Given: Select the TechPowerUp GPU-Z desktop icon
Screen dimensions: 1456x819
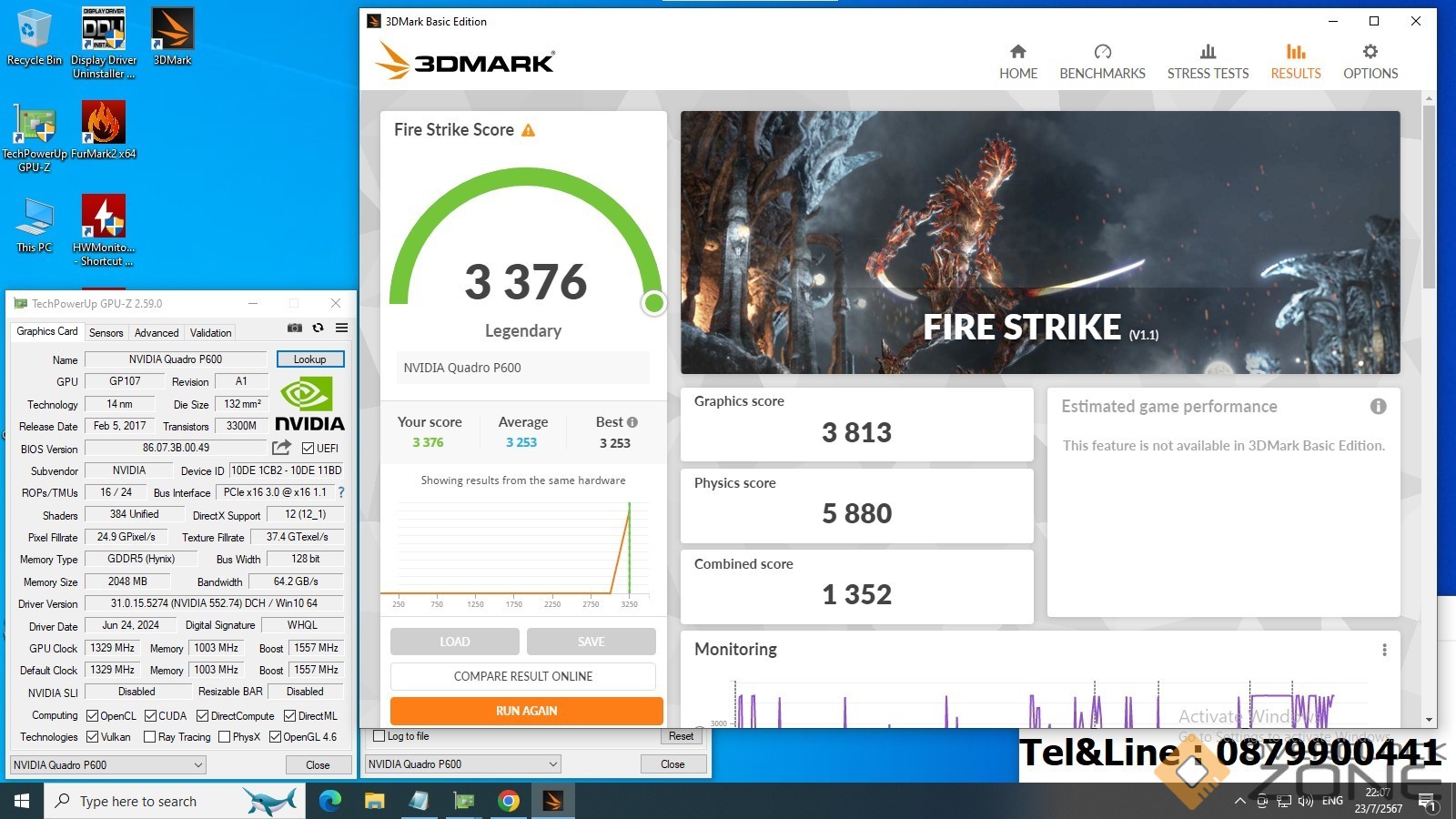Looking at the screenshot, I should 35,136.
